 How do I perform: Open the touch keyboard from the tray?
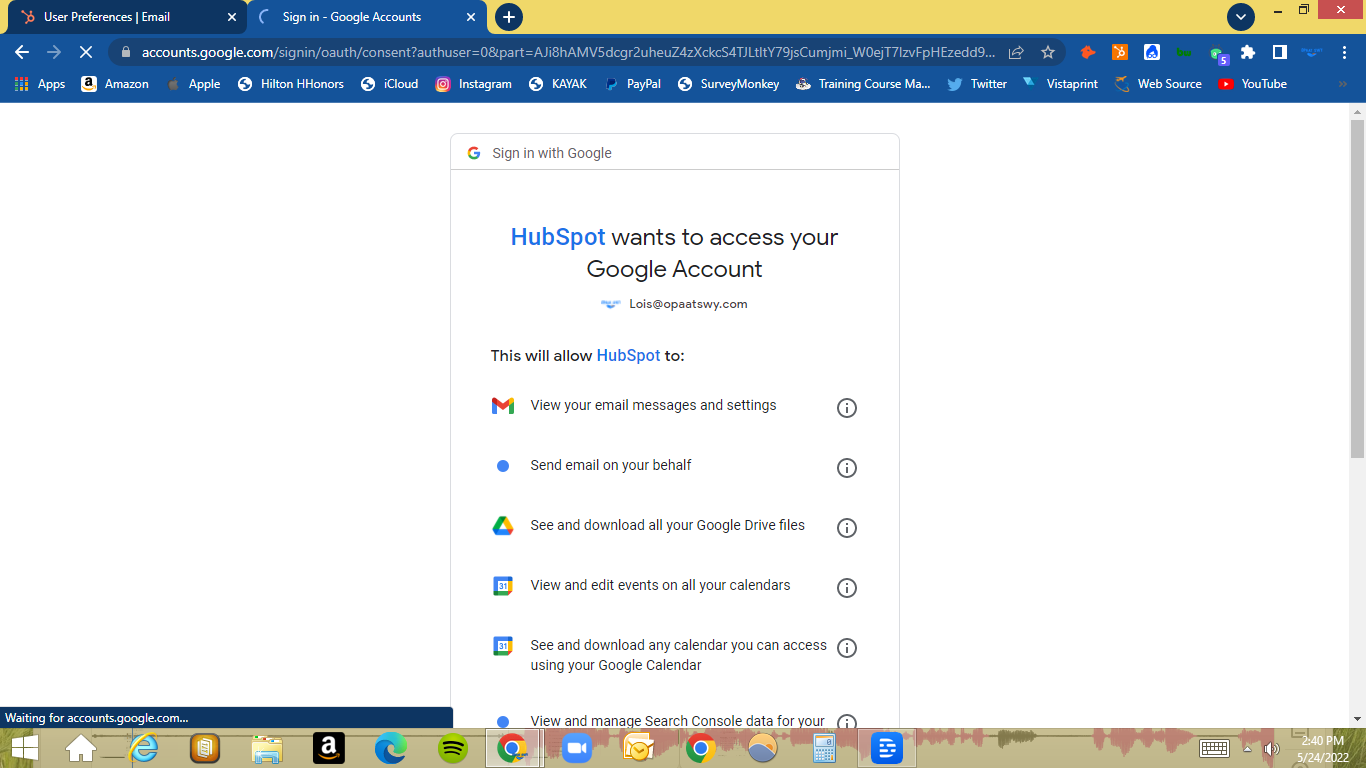pyautogui.click(x=1214, y=748)
